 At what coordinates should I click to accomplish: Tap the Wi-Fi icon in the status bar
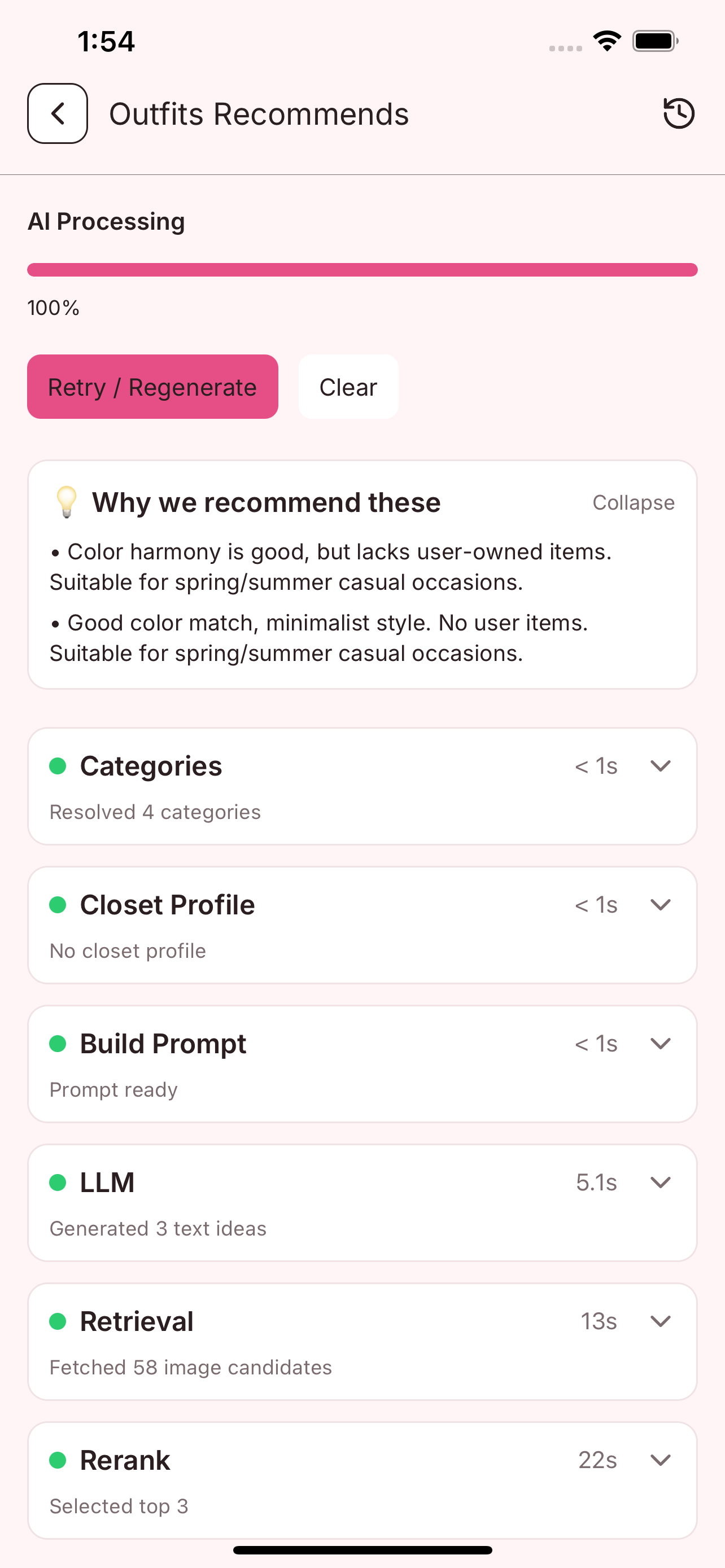point(606,40)
